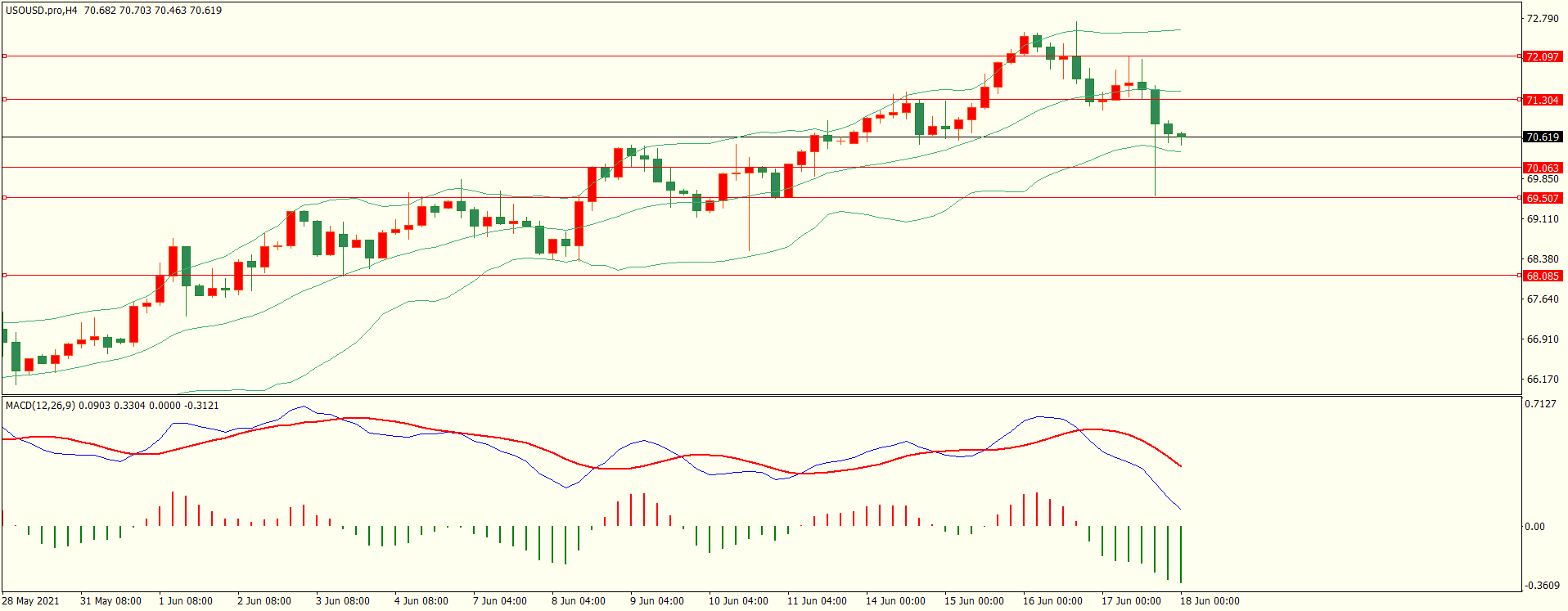Viewport: 1568px width, 611px height.
Task: Click the 72.097 red price level label
Action: 1542,56
